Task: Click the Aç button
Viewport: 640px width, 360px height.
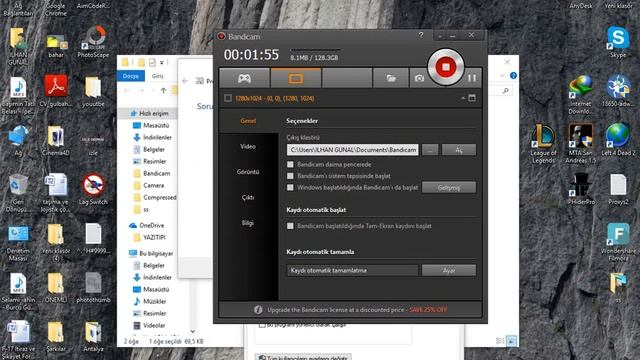Action: (x=459, y=150)
